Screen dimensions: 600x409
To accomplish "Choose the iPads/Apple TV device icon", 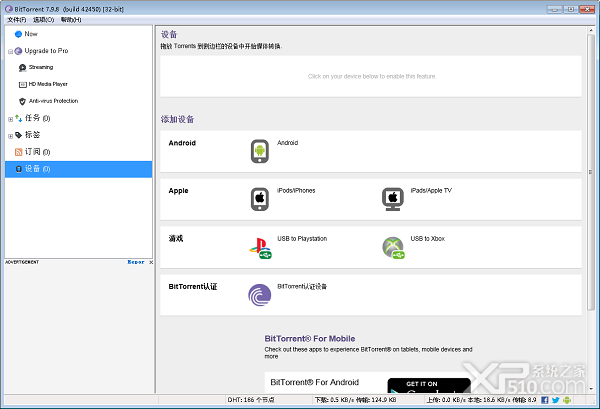I will point(393,199).
